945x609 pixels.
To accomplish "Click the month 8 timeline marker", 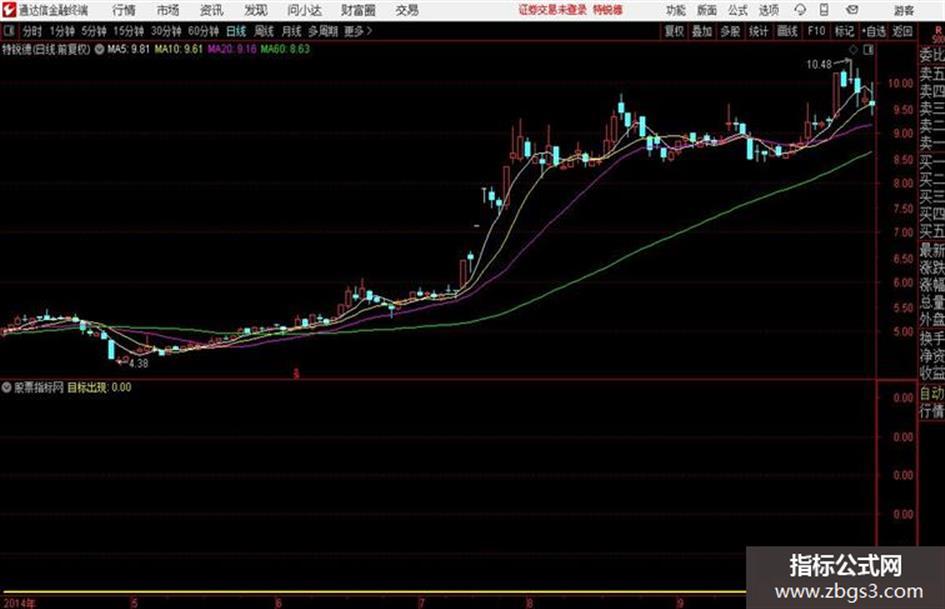I will click(529, 602).
